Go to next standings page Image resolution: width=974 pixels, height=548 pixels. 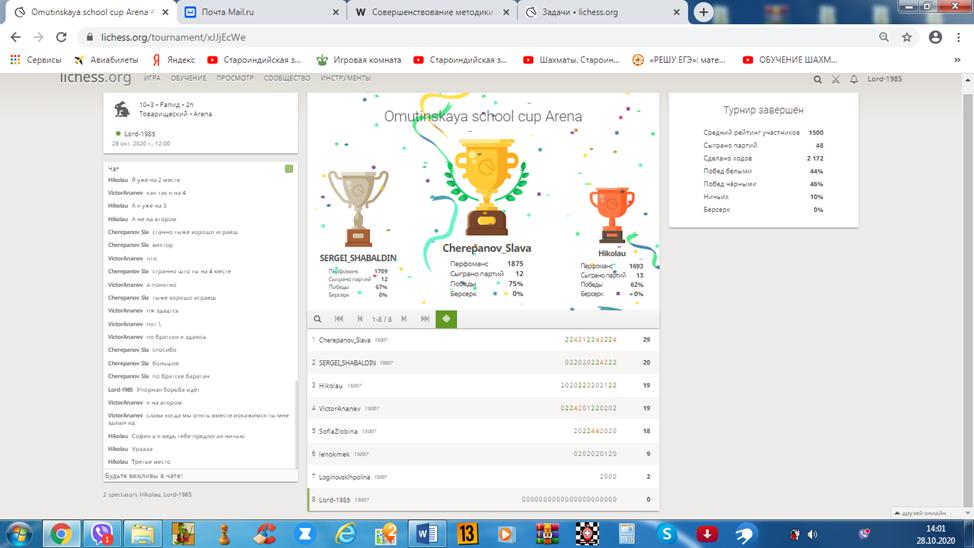(404, 319)
